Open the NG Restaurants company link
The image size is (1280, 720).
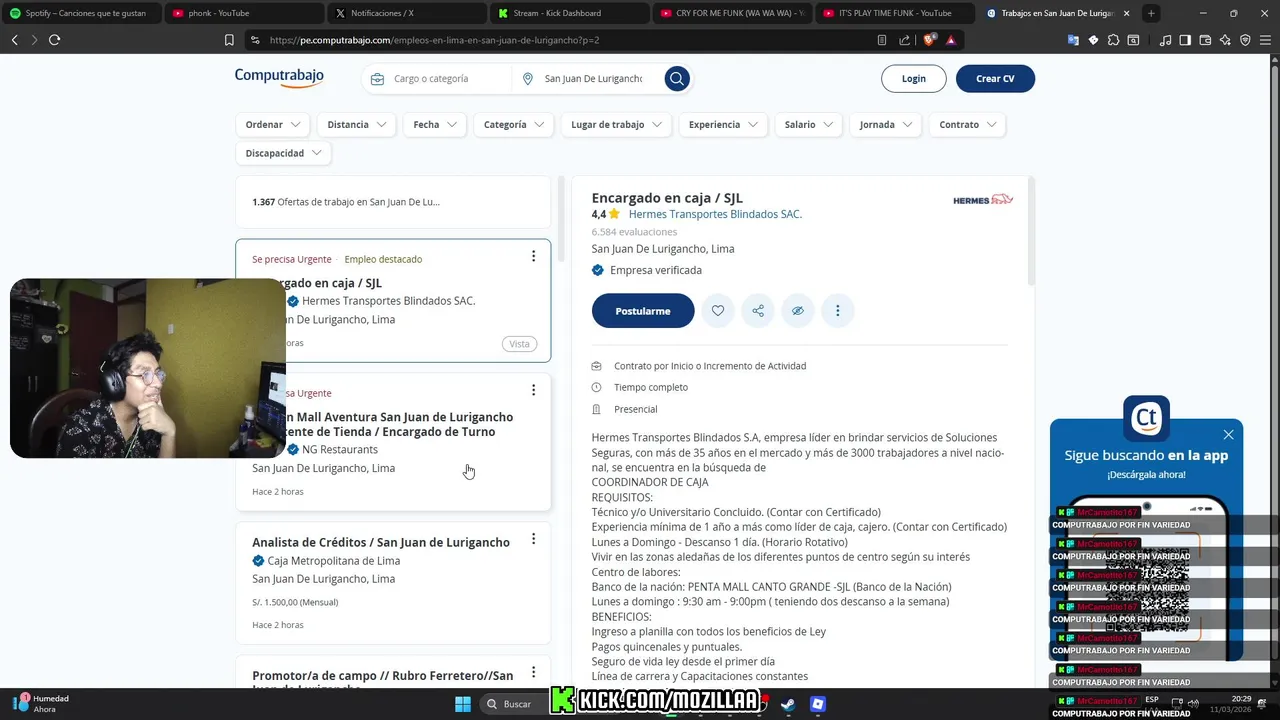[x=340, y=450]
